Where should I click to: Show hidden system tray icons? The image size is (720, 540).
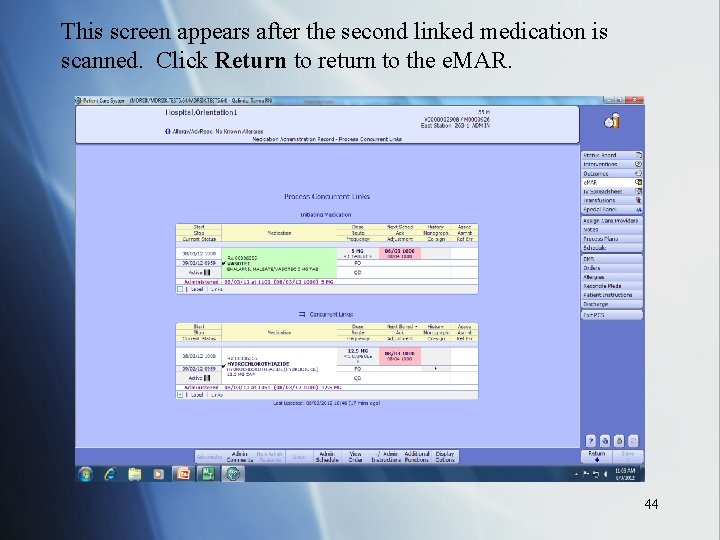tap(576, 474)
